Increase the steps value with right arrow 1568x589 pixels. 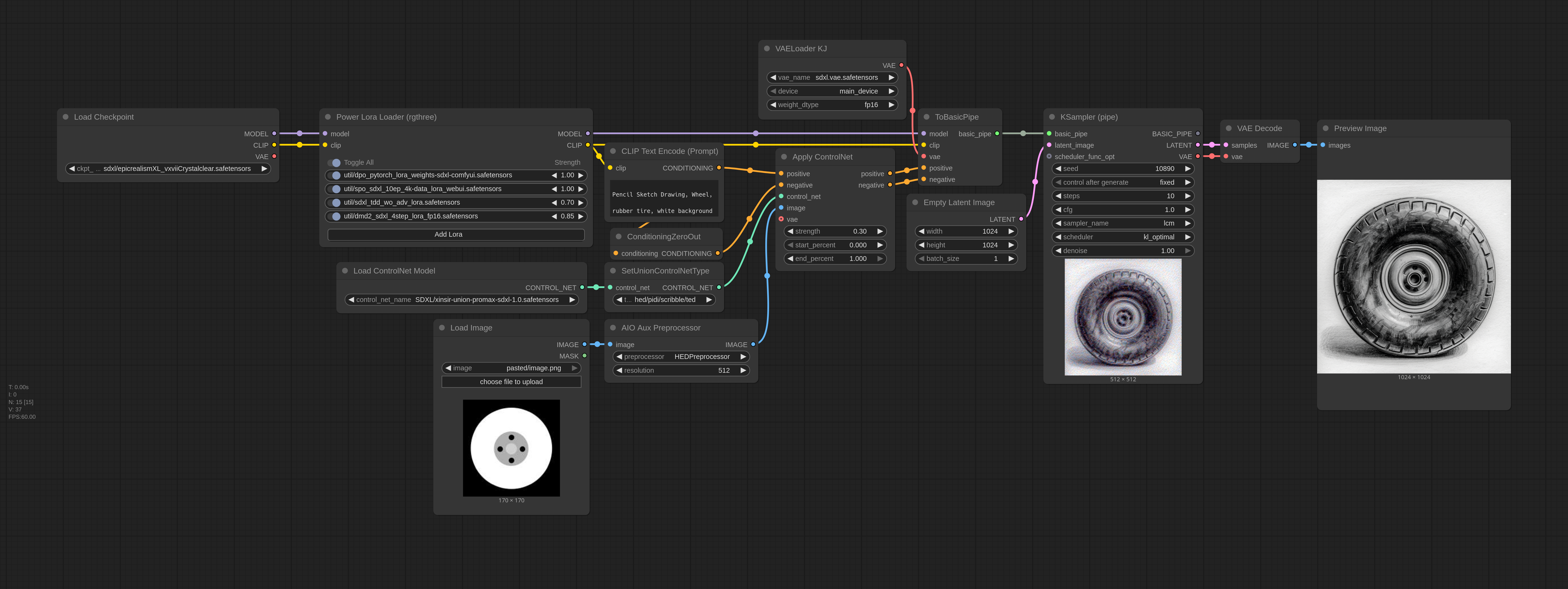click(1188, 196)
